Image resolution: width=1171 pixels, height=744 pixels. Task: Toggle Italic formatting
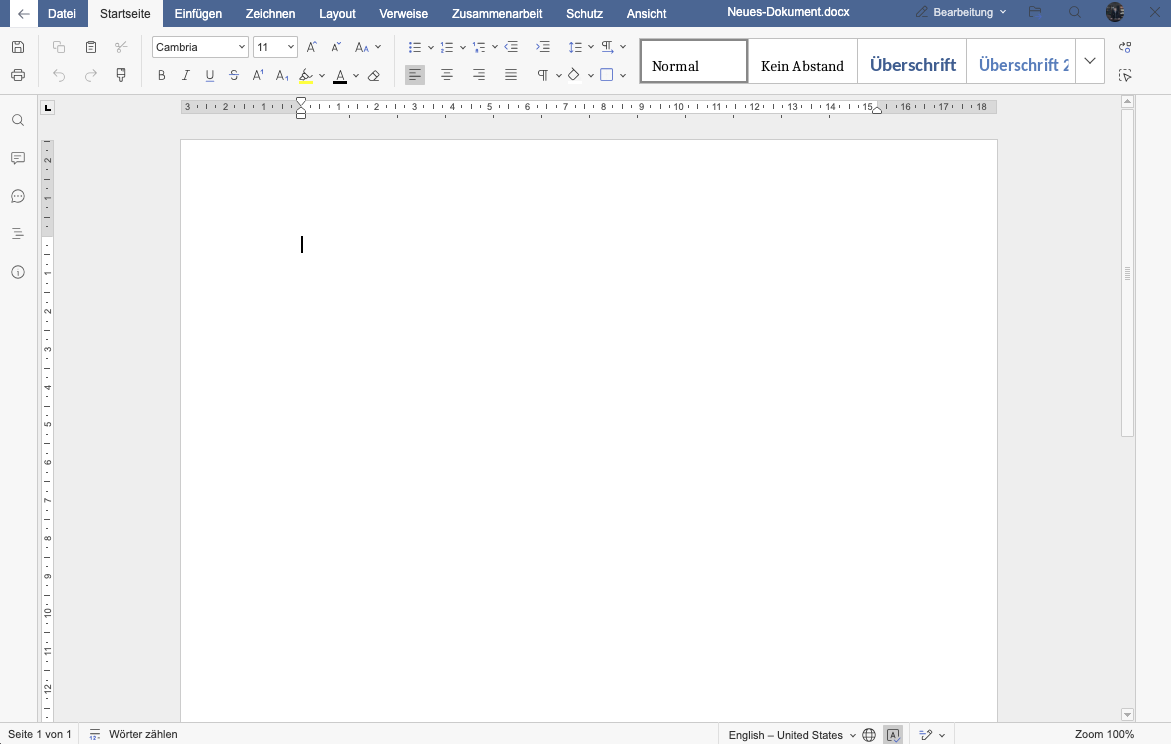click(x=186, y=75)
